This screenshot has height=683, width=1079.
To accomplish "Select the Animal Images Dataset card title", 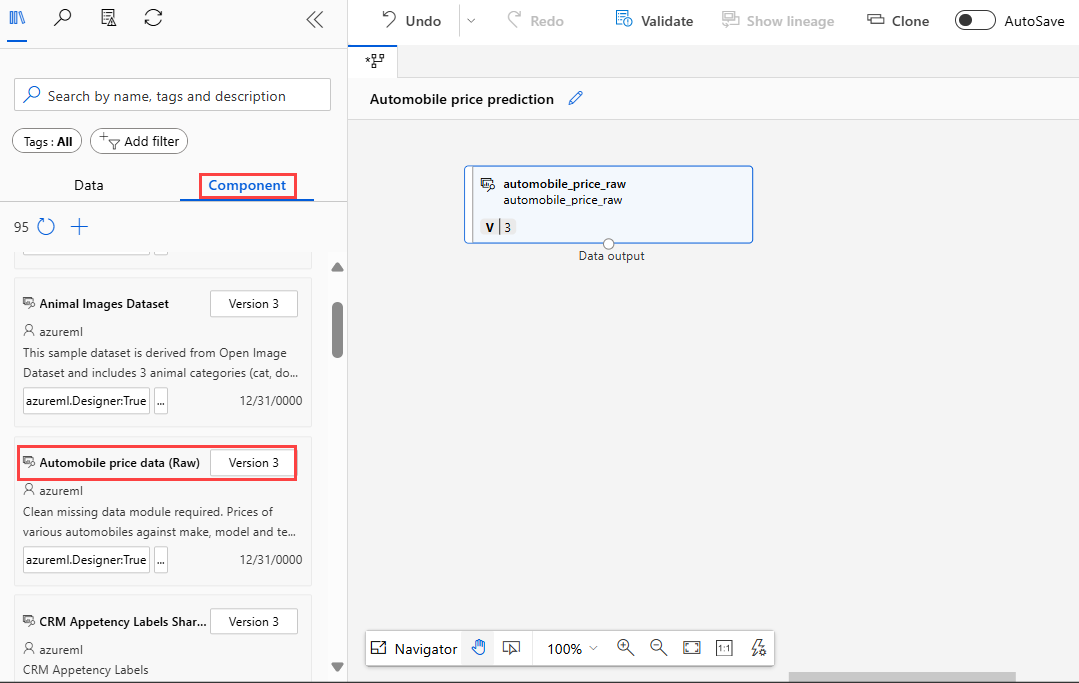I will pos(104,303).
